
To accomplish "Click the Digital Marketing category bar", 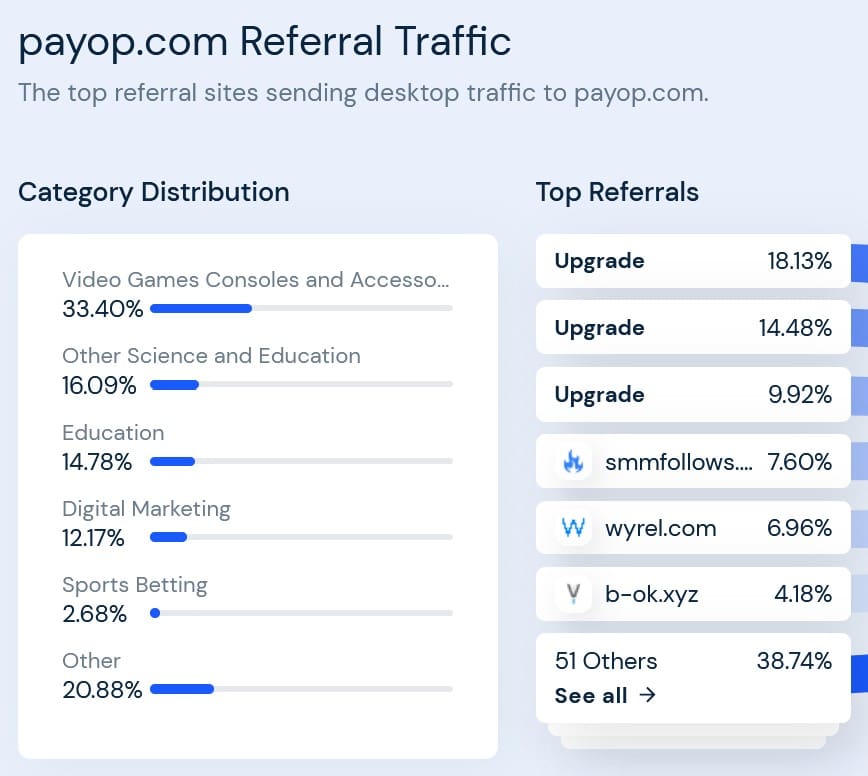I will tap(302, 537).
